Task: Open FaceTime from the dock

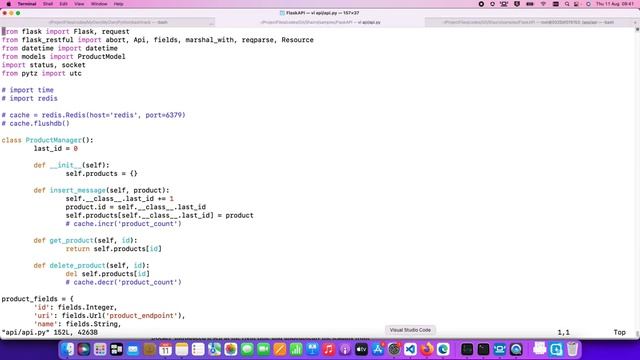Action: click(x=263, y=349)
